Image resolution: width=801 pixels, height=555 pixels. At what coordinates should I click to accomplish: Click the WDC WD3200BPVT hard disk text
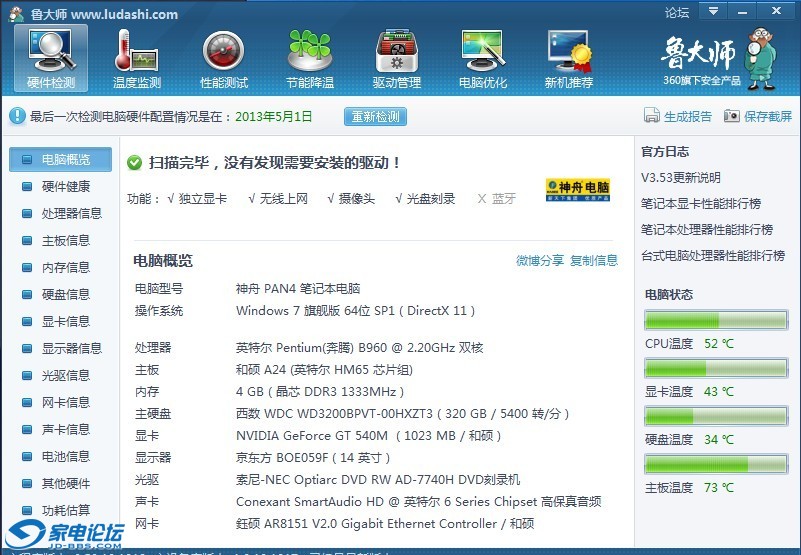pyautogui.click(x=403, y=414)
